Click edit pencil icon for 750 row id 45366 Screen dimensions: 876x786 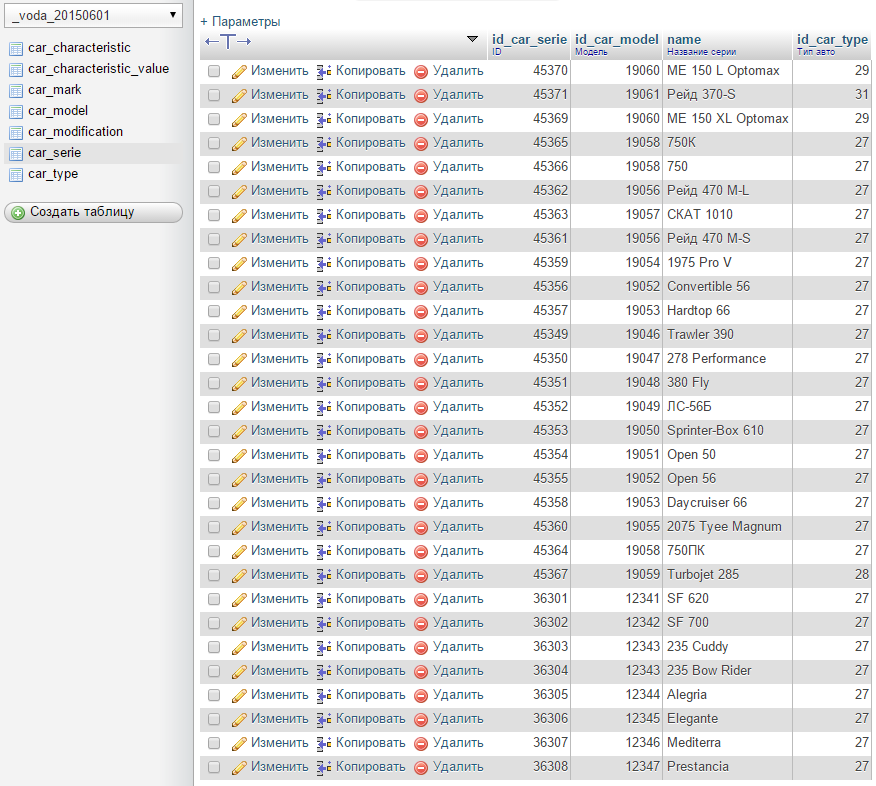239,168
